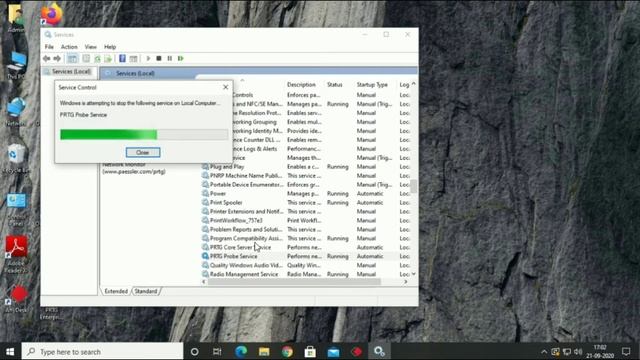
Task: Open Firefox desktop shortcut
Action: click(52, 14)
